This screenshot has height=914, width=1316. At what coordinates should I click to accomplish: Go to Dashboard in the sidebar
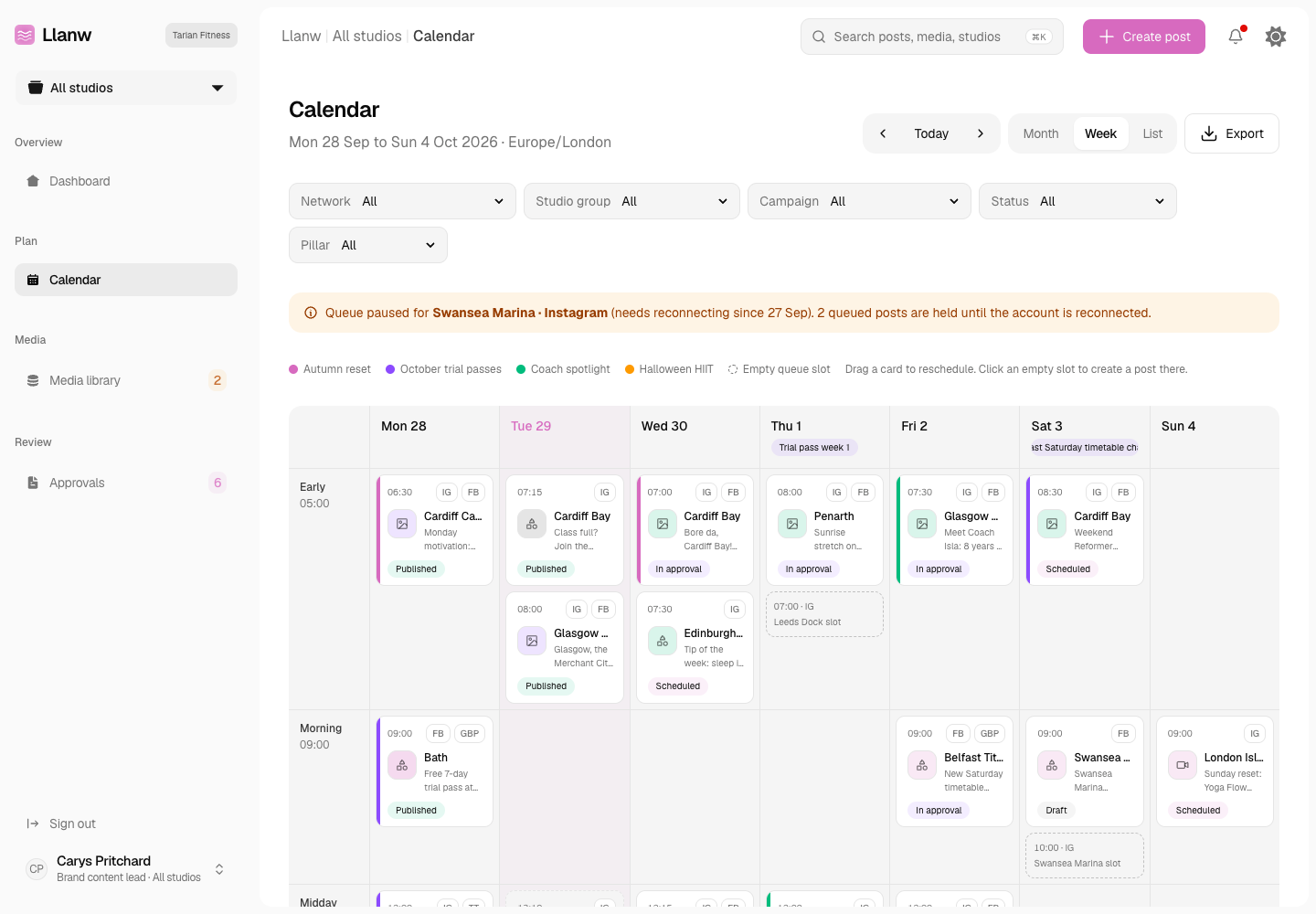coord(126,181)
